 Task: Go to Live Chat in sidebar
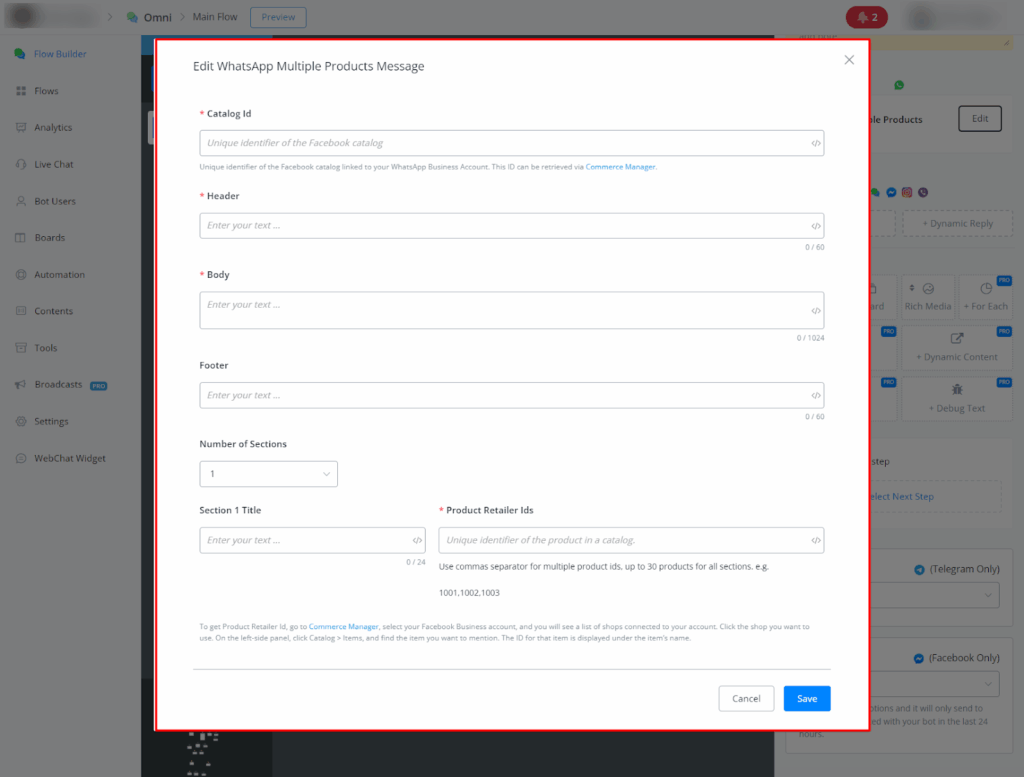coord(54,164)
